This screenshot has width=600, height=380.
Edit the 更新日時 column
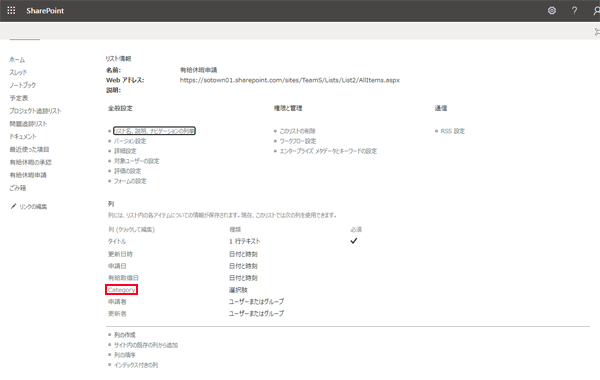pyautogui.click(x=120, y=254)
